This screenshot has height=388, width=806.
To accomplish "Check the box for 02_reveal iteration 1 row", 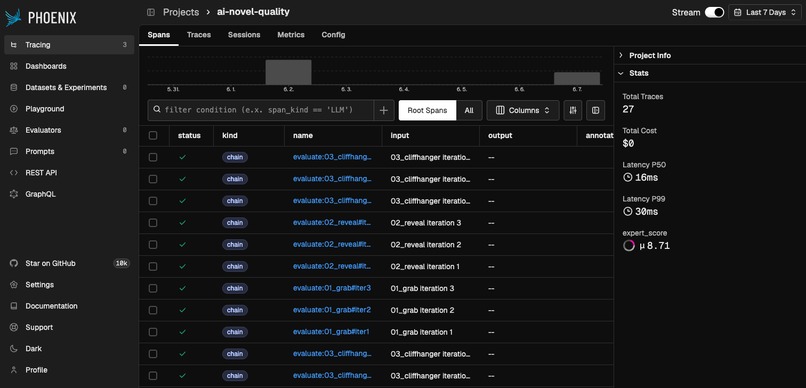I will pyautogui.click(x=153, y=266).
